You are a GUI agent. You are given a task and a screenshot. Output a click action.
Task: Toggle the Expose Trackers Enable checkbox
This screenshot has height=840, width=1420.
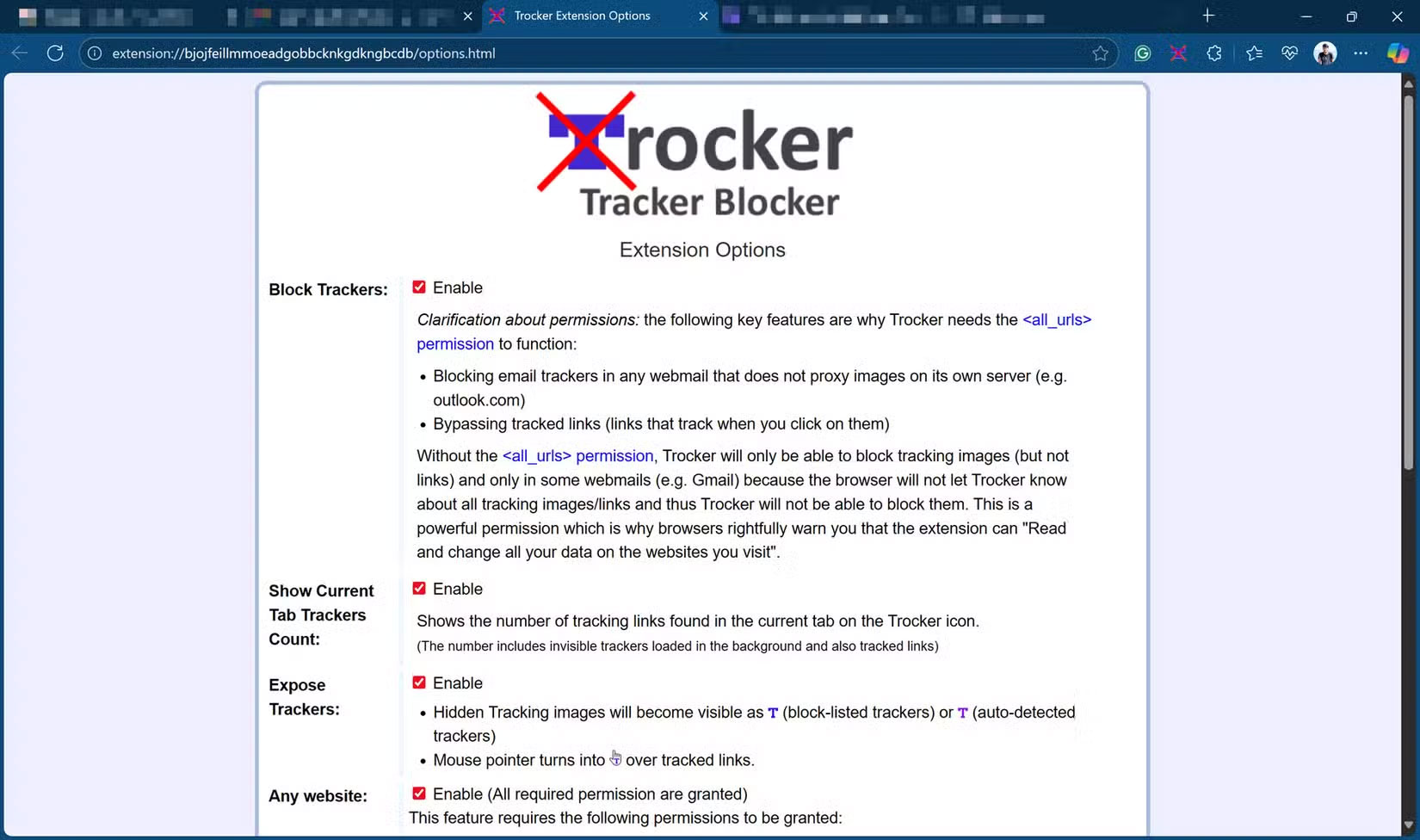pyautogui.click(x=419, y=682)
